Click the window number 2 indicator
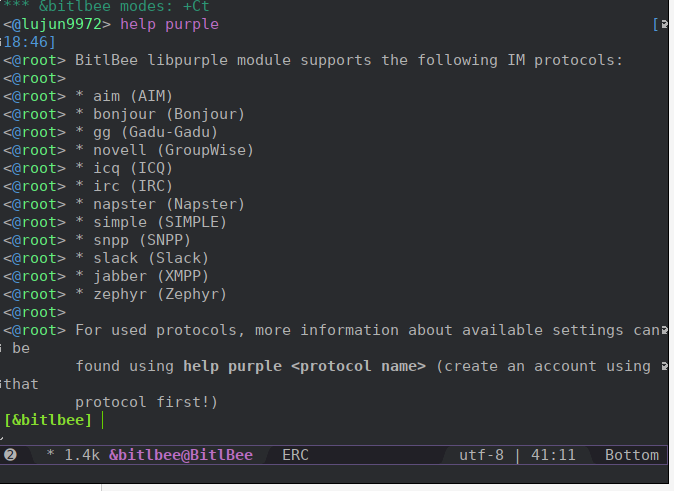The image size is (674, 491). pyautogui.click(x=11, y=455)
